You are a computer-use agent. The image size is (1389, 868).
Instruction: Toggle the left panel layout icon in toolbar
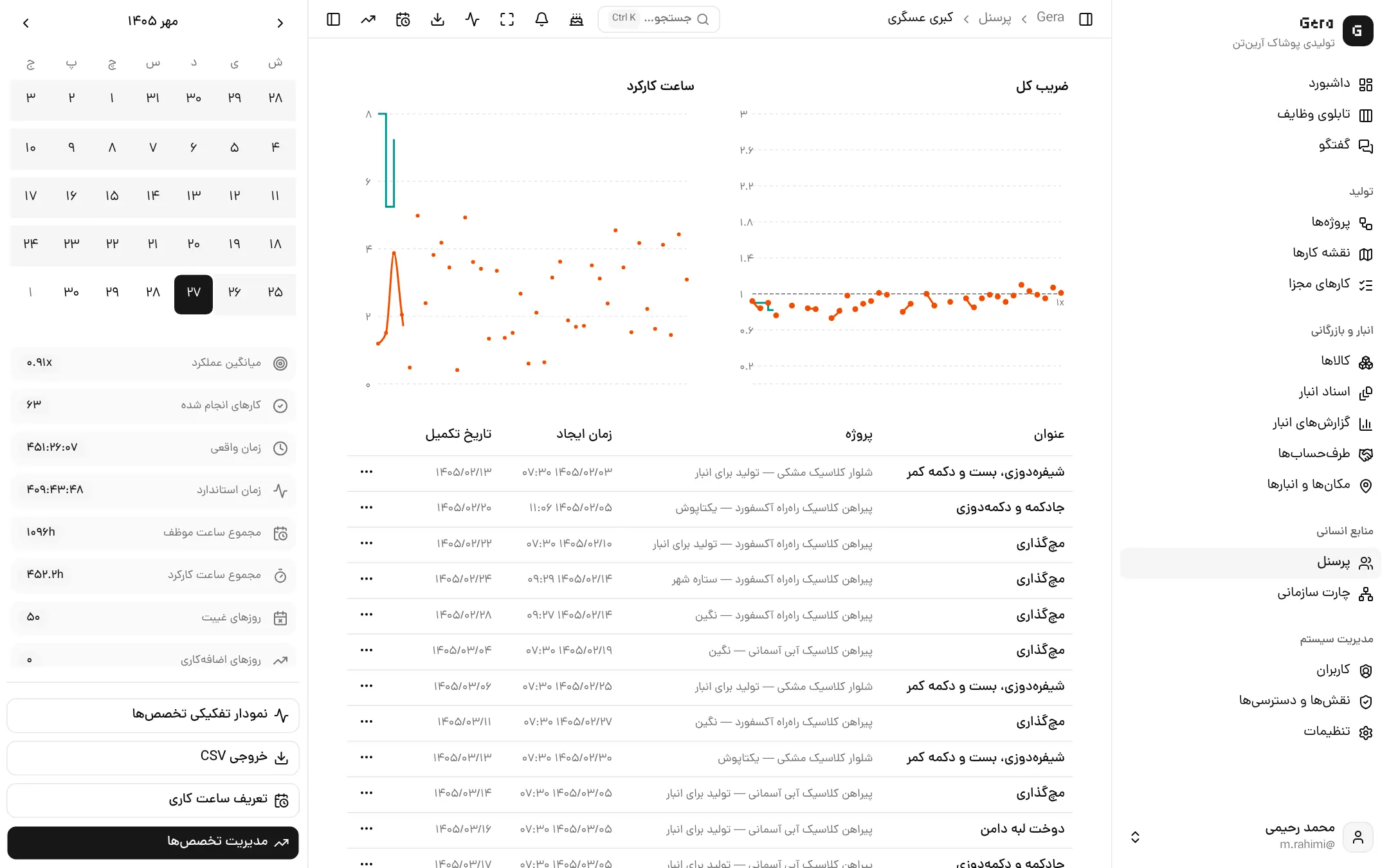tap(333, 19)
